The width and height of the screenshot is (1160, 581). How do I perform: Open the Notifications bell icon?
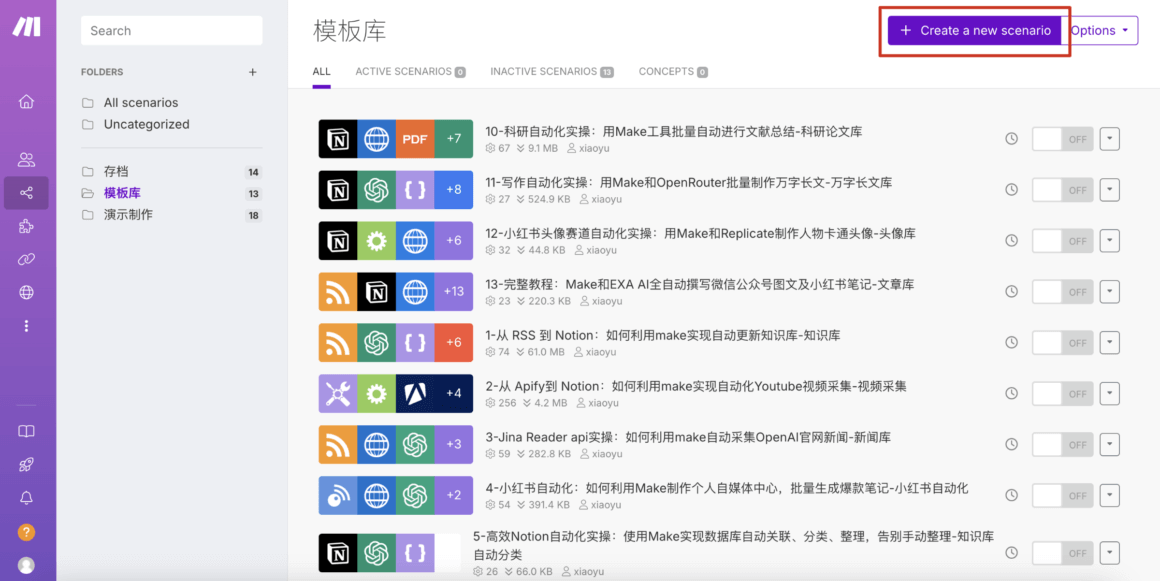26,498
